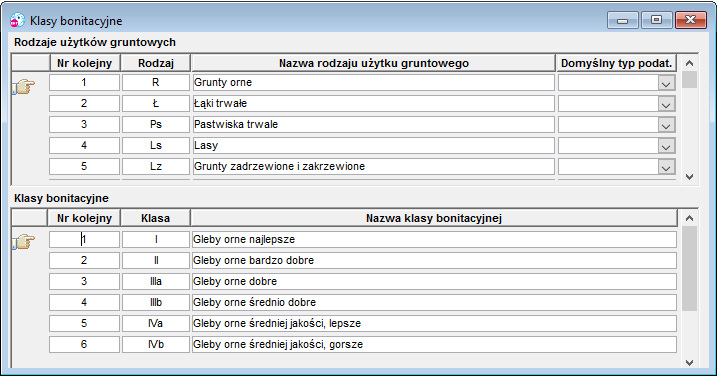Click the Ł type code cell
The height and width of the screenshot is (376, 718).
(156, 104)
